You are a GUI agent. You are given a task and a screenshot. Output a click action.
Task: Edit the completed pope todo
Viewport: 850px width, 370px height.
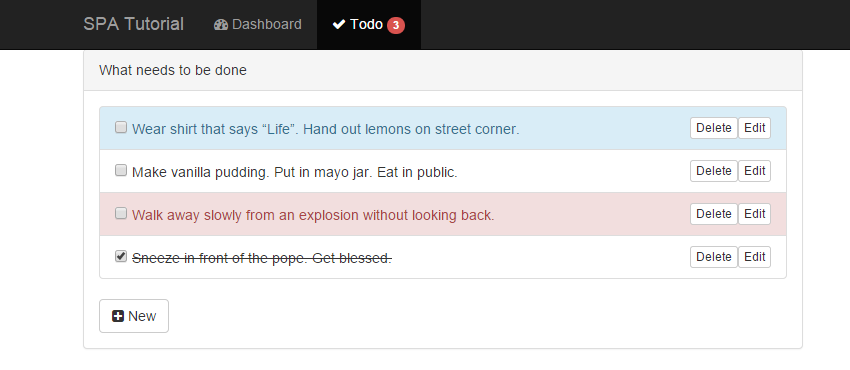click(x=755, y=257)
